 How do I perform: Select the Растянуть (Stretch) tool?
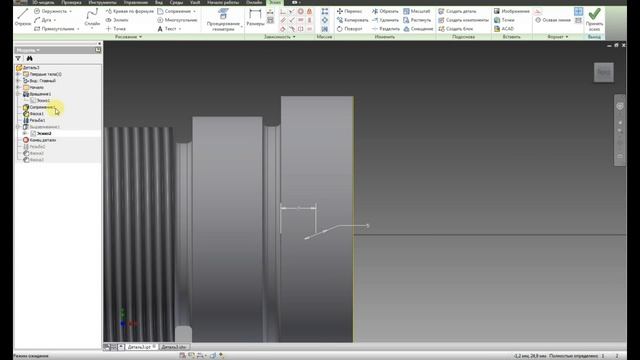417,20
